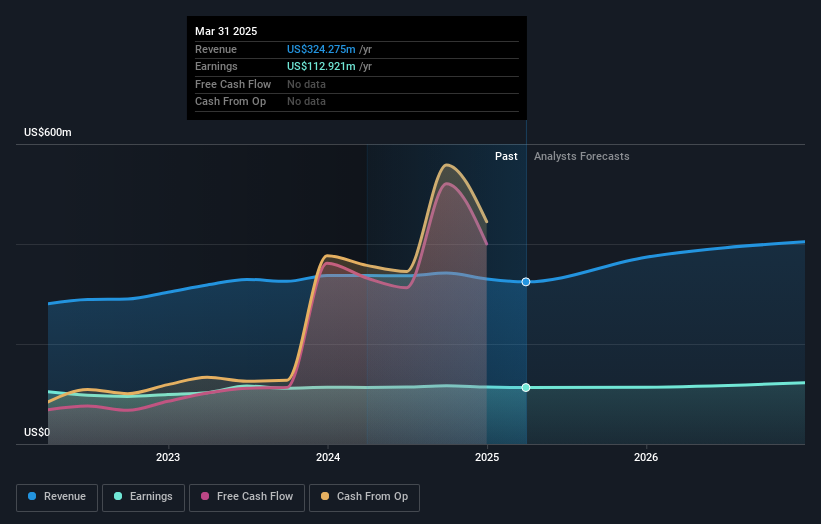The image size is (821, 524).
Task: Click the US$324.275m revenue value
Action: (x=321, y=49)
